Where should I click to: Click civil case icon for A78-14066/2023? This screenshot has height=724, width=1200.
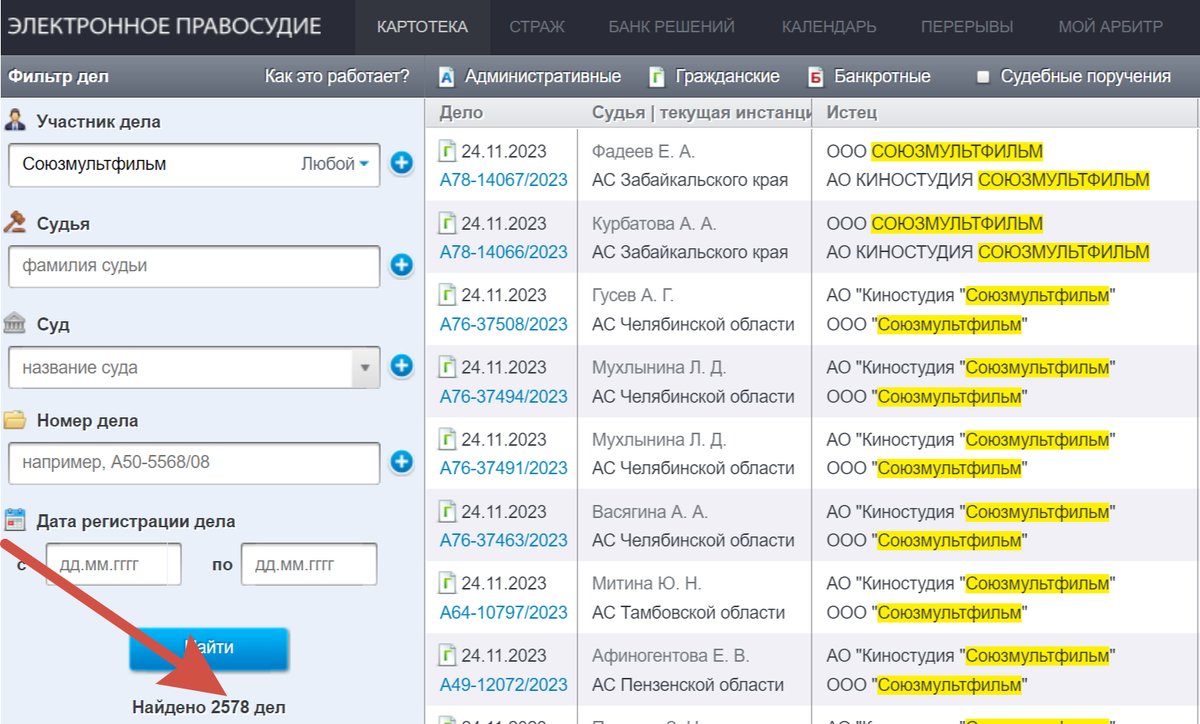pyautogui.click(x=448, y=224)
